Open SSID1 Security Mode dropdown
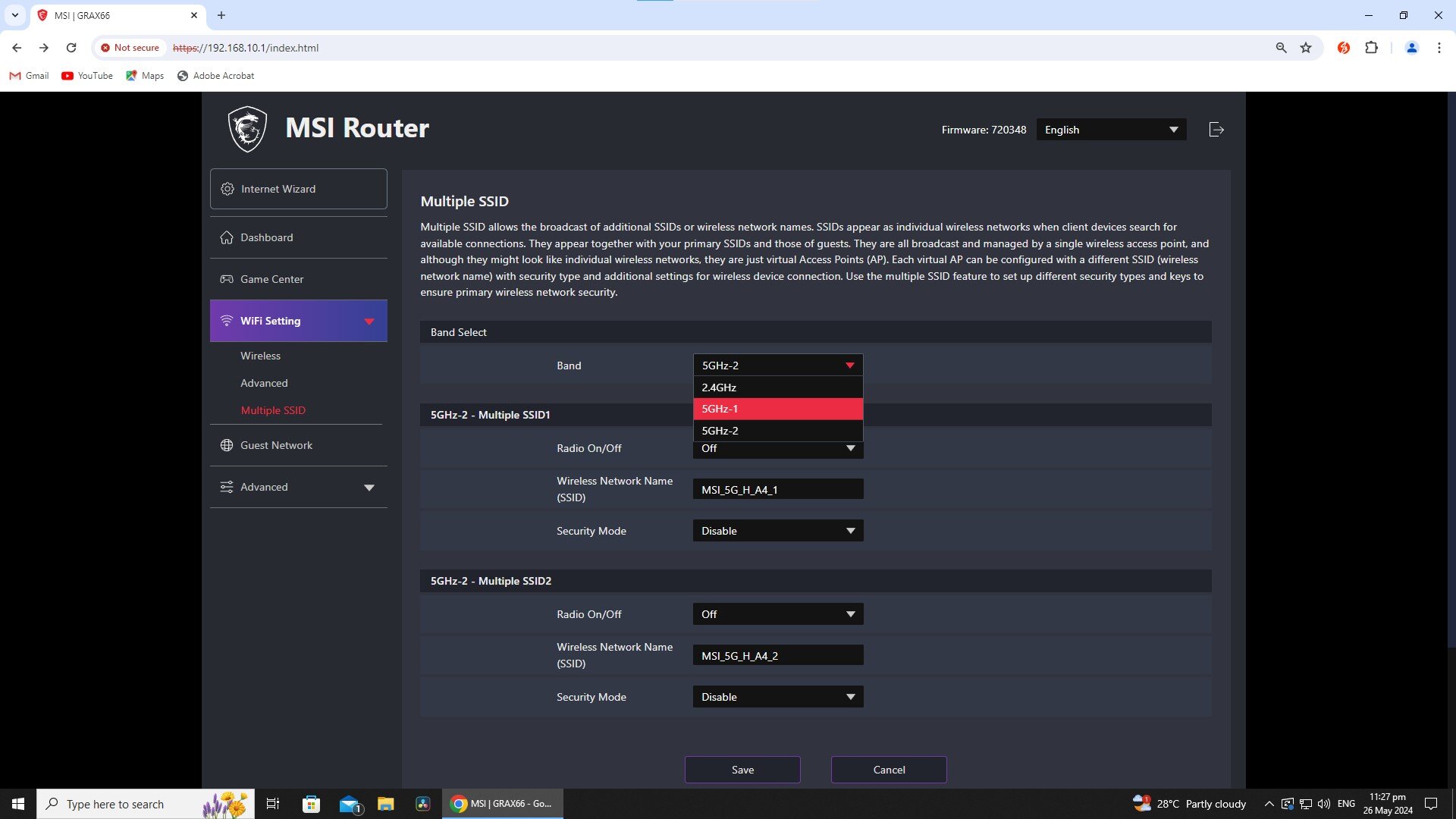Viewport: 1456px width, 819px height. [777, 531]
